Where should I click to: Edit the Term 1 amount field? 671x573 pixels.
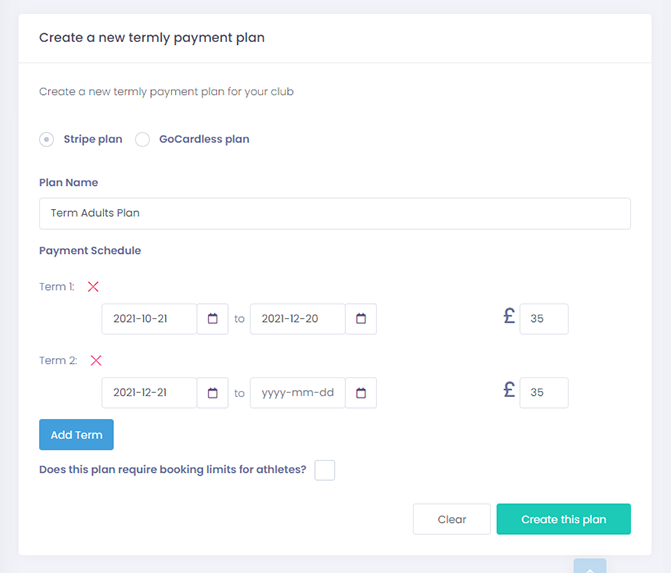[x=544, y=319]
